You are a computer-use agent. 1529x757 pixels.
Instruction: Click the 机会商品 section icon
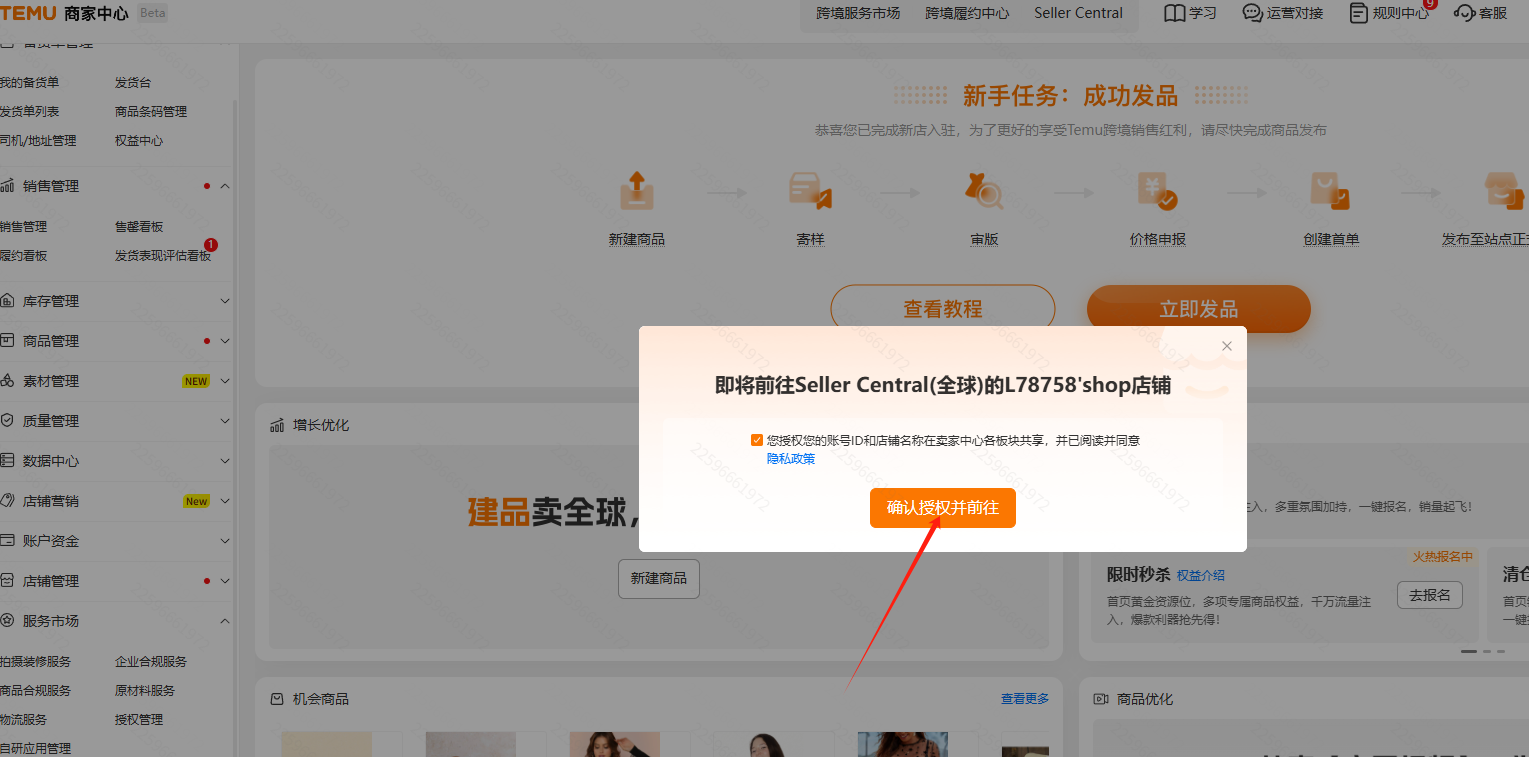[x=278, y=699]
